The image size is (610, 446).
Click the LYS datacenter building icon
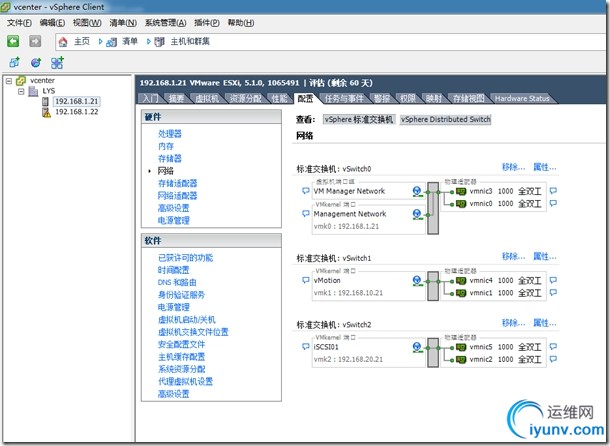point(33,91)
